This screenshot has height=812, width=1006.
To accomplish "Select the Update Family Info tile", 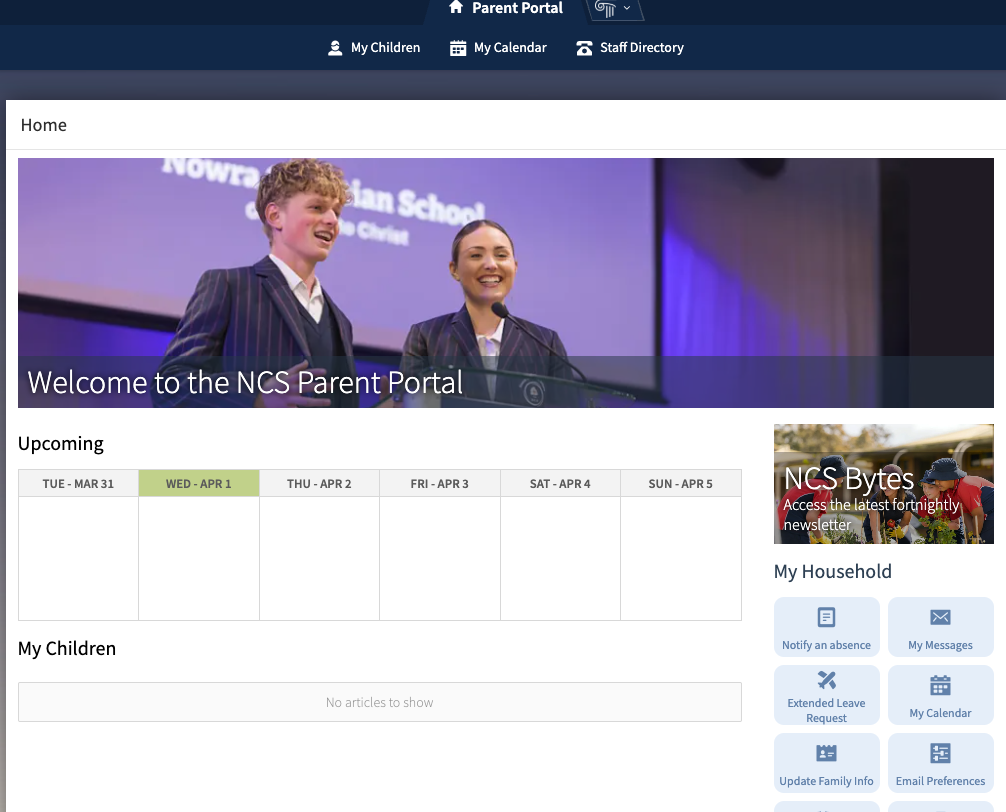I will [x=826, y=764].
